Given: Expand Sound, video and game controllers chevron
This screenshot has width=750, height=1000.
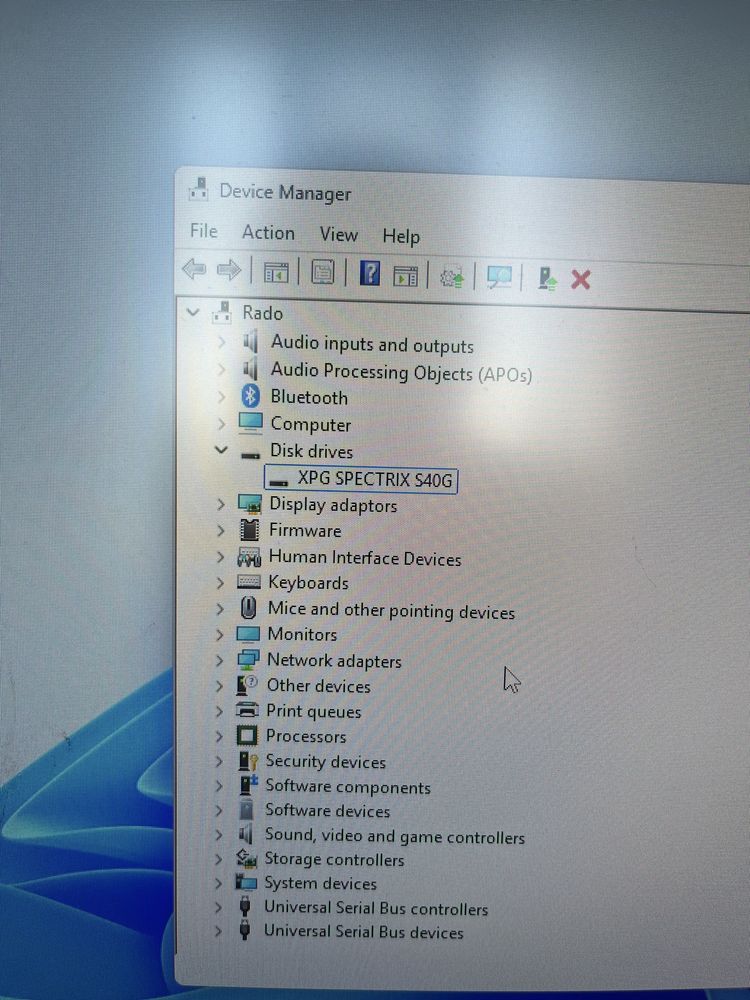Looking at the screenshot, I should point(219,834).
